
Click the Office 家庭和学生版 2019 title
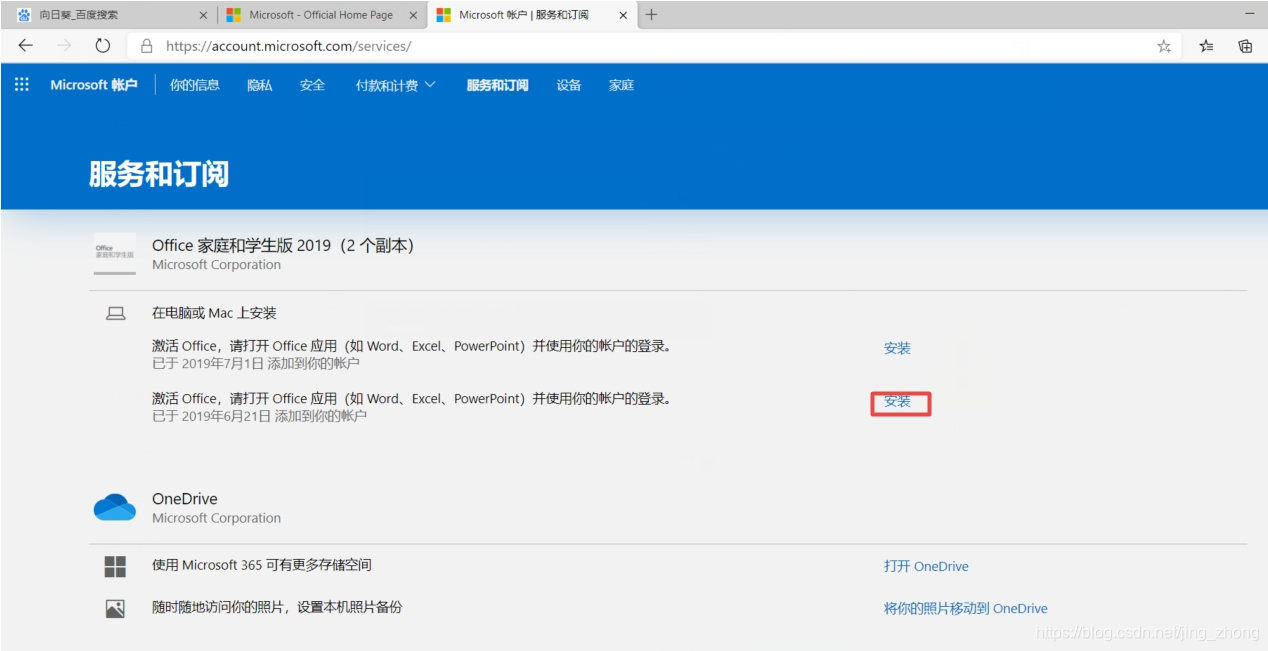[x=283, y=245]
